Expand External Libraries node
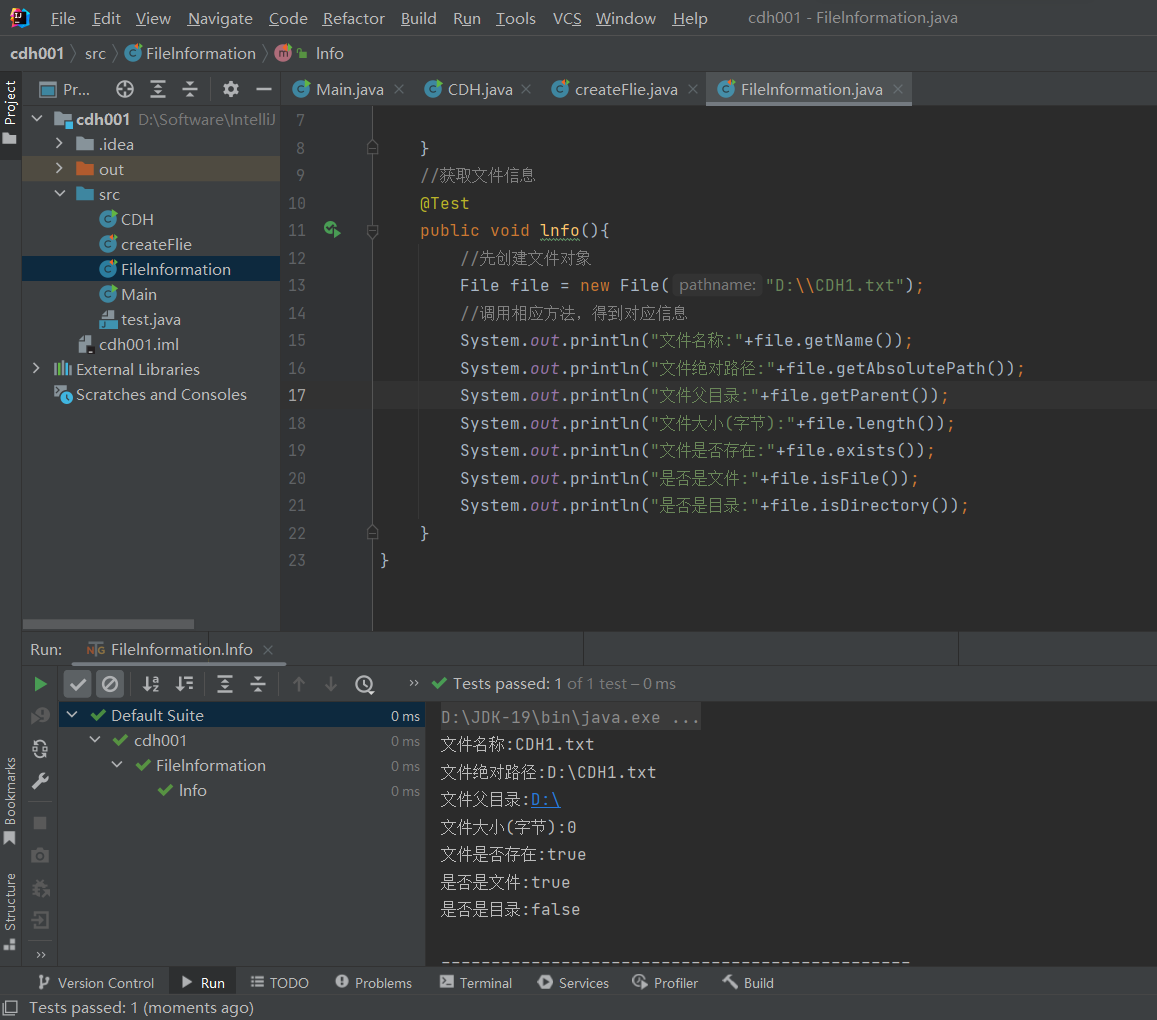1157x1020 pixels. point(37,369)
